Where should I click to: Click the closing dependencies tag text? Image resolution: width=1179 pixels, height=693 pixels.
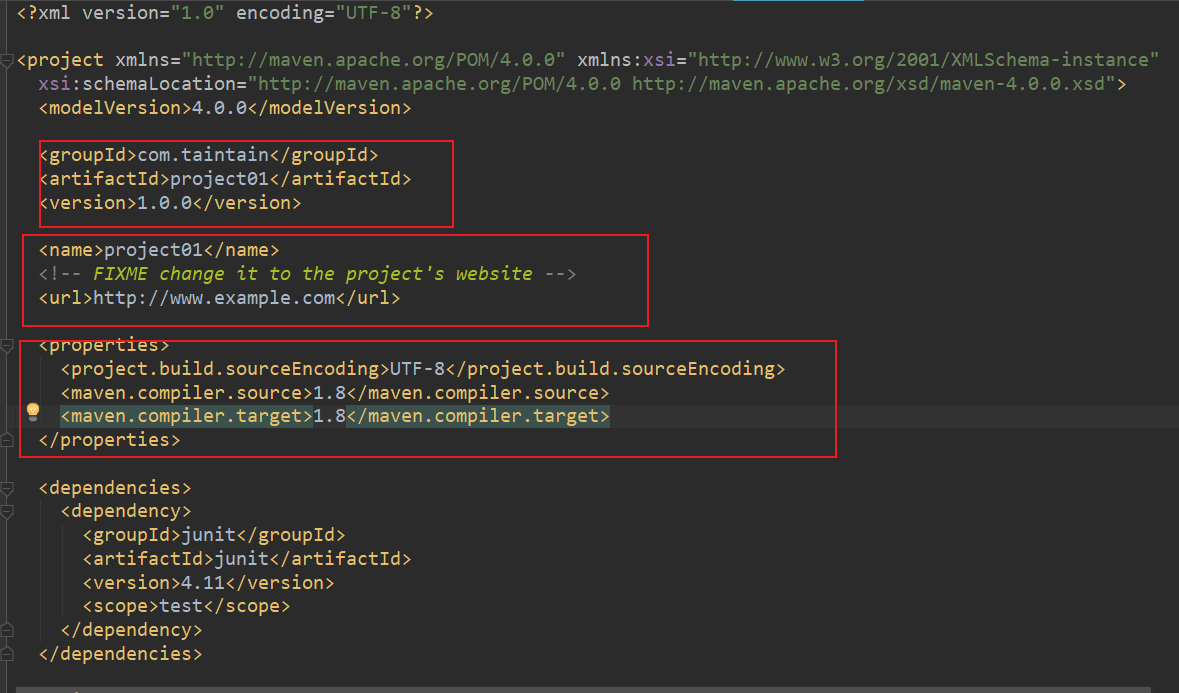click(x=120, y=654)
